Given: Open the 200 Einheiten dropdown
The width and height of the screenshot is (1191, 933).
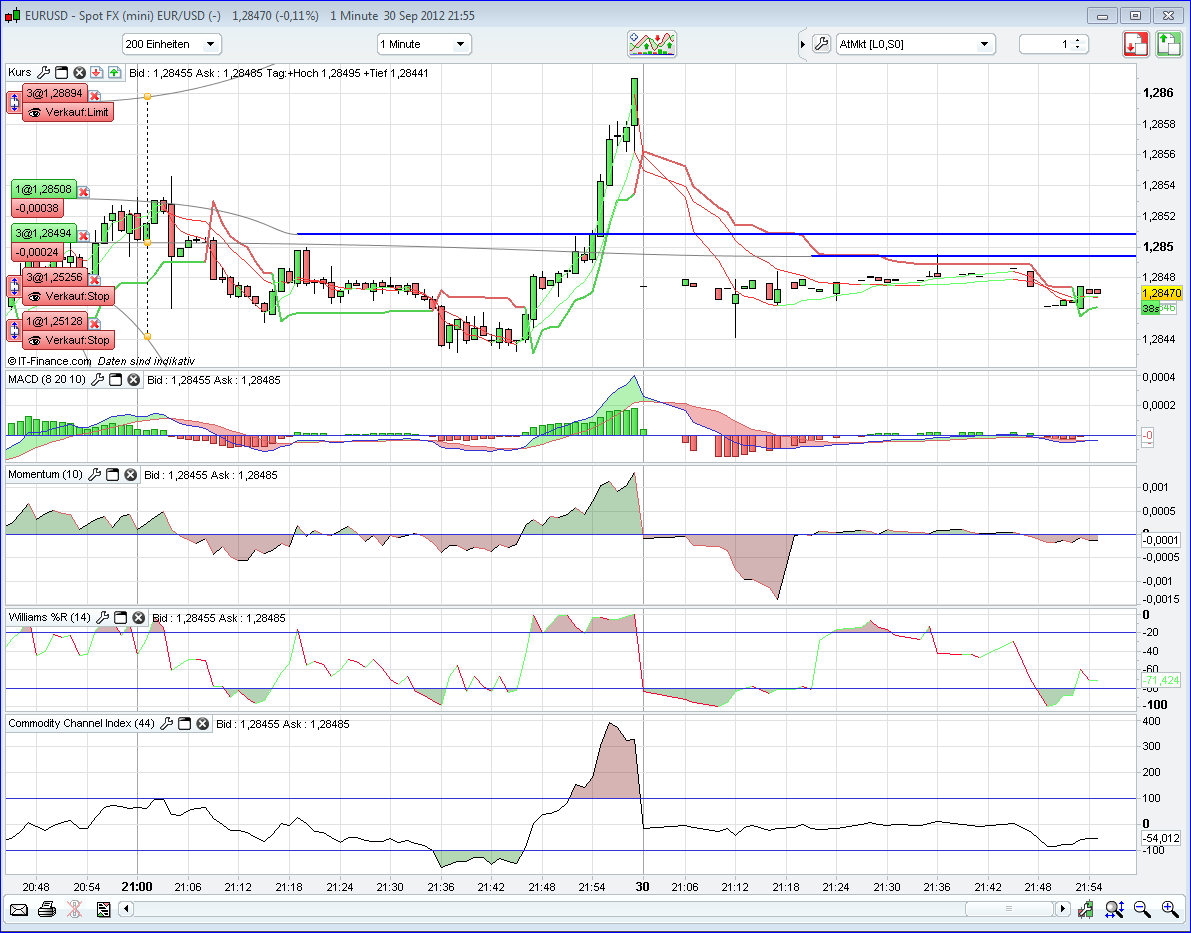Looking at the screenshot, I should tap(172, 44).
